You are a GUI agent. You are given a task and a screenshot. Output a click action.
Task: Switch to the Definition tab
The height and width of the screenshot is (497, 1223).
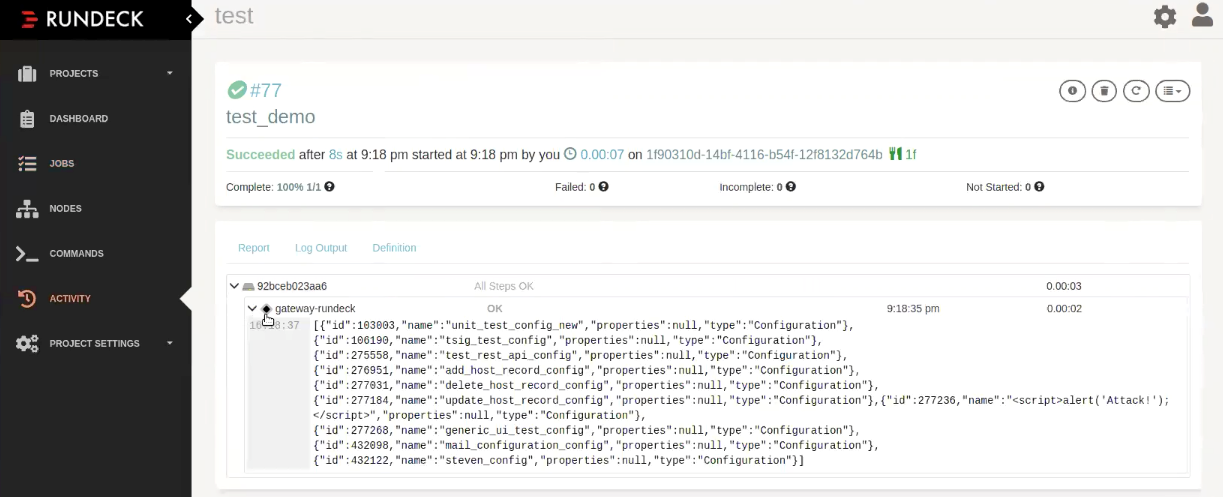click(394, 248)
